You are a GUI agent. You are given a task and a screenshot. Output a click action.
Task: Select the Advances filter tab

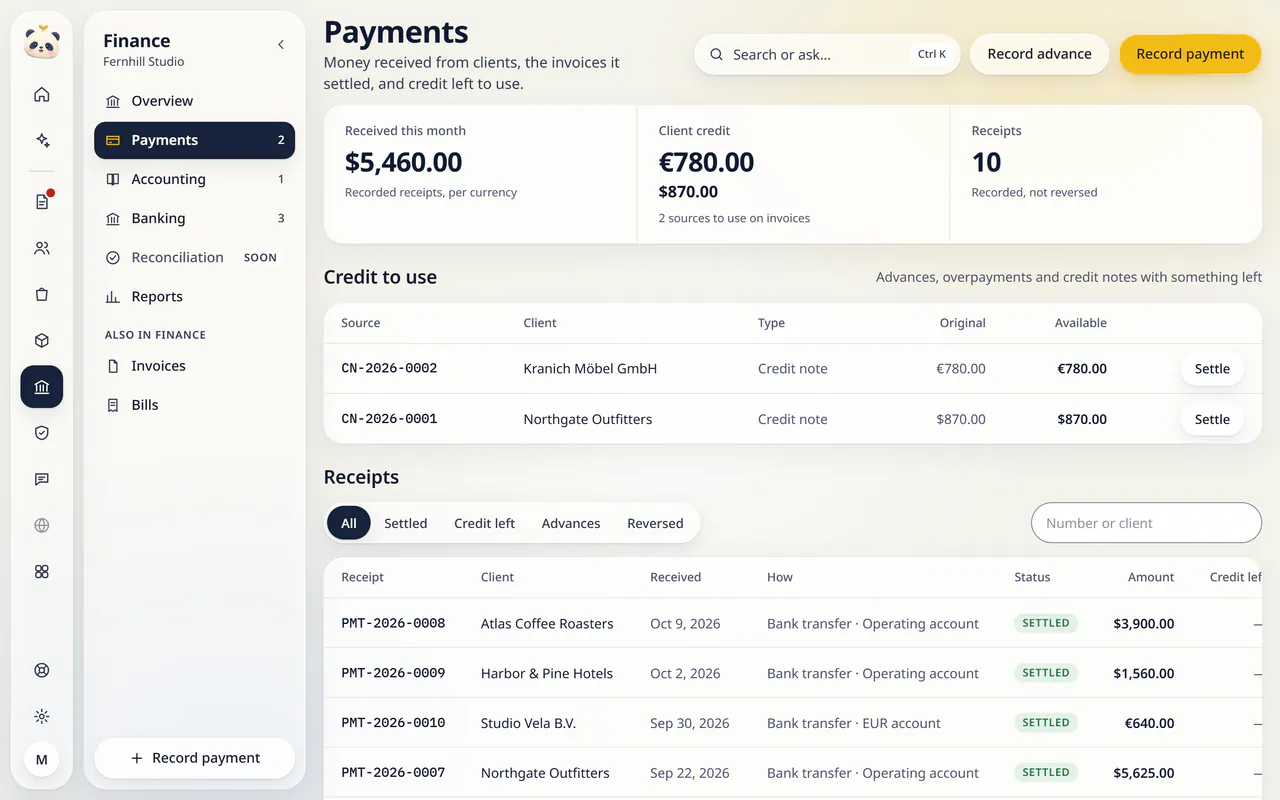(x=571, y=523)
